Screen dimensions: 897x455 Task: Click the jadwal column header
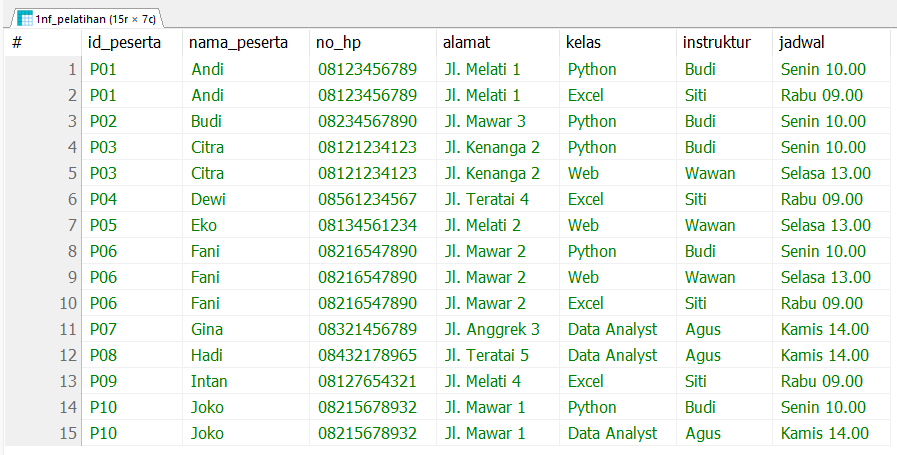832,42
